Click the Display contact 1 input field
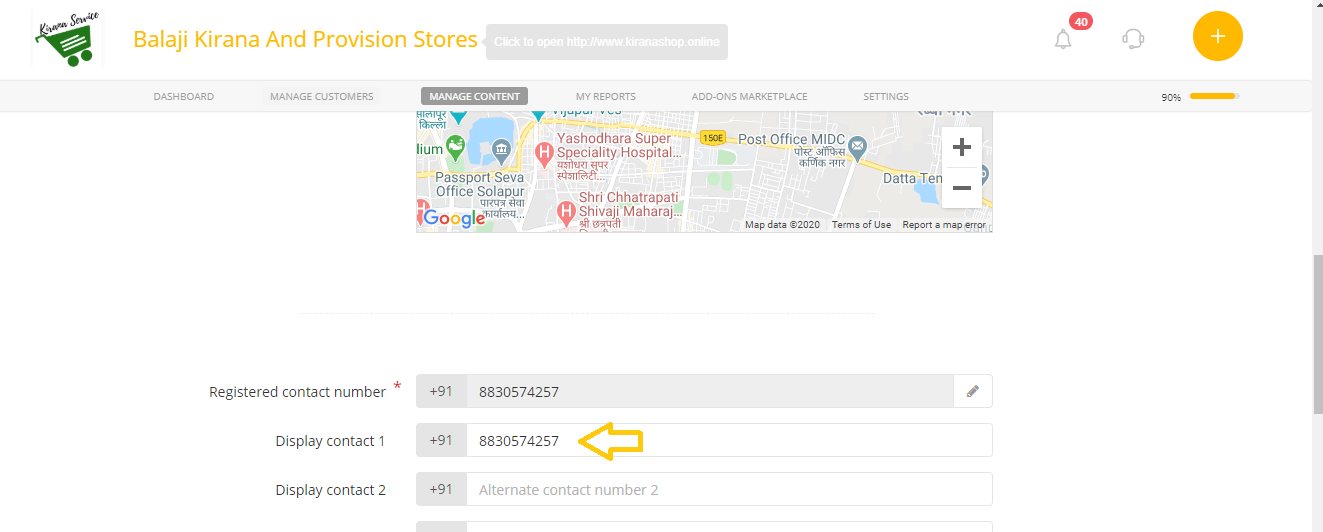 coord(729,440)
